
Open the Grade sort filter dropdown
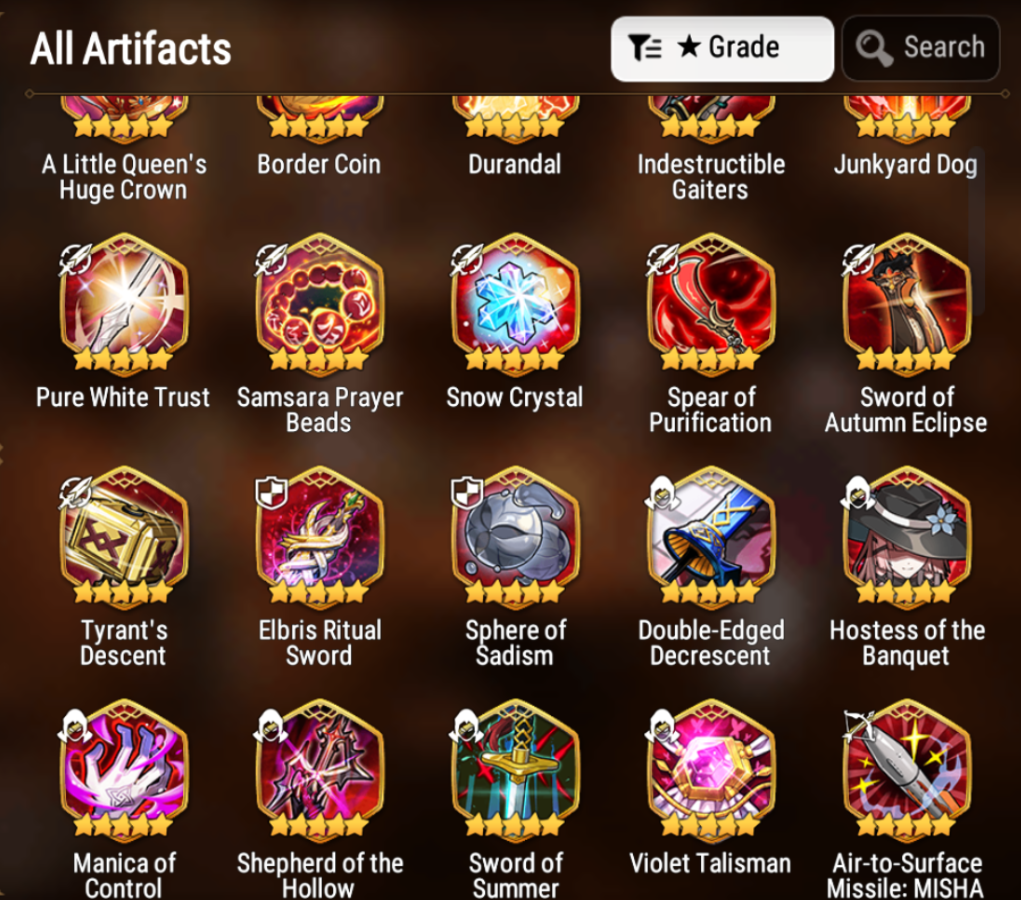[722, 49]
